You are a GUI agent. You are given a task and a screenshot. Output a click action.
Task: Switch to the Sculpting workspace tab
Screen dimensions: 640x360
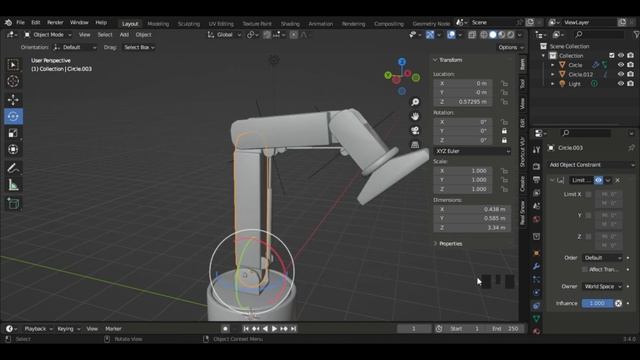189,24
